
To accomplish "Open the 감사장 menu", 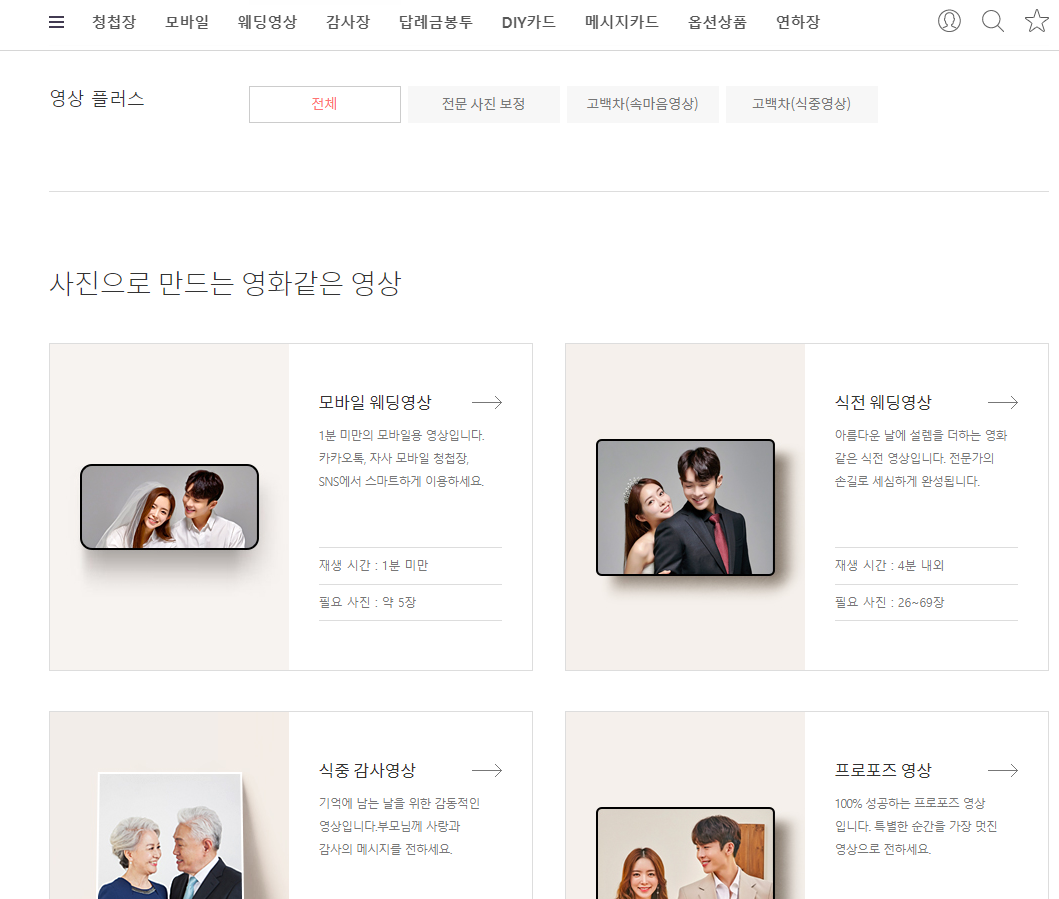I will [348, 22].
